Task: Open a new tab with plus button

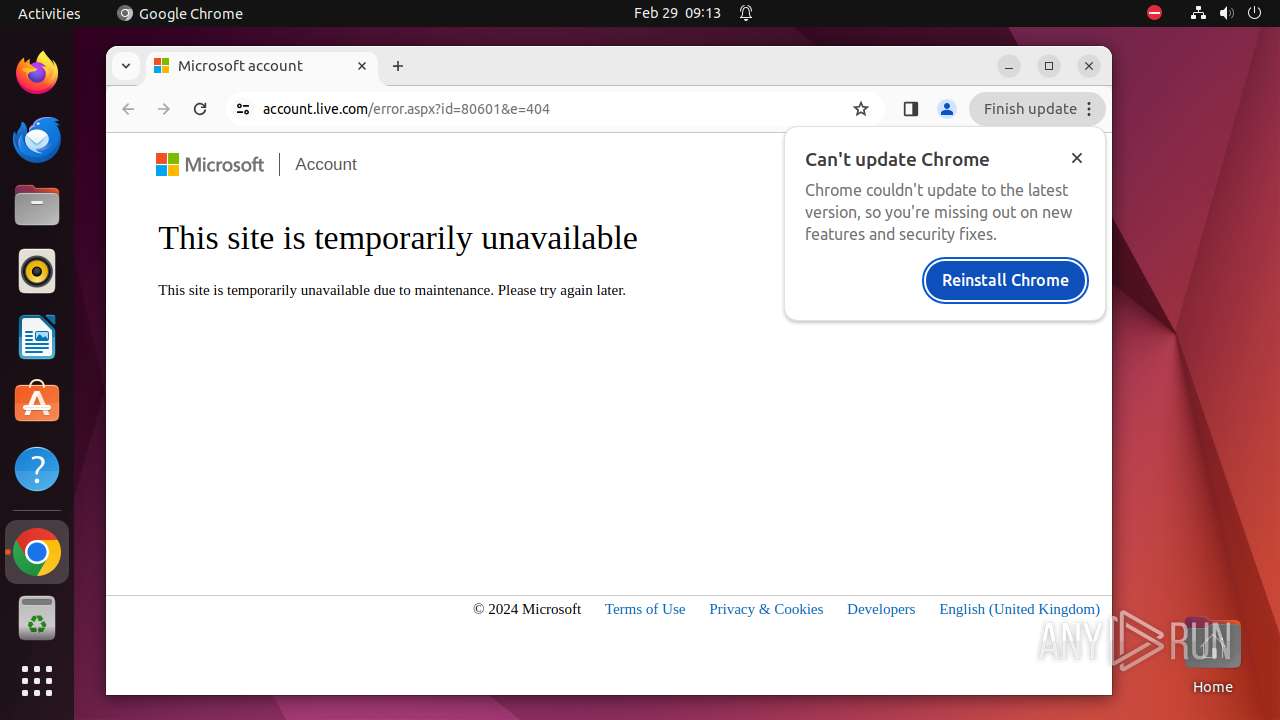Action: coord(398,66)
